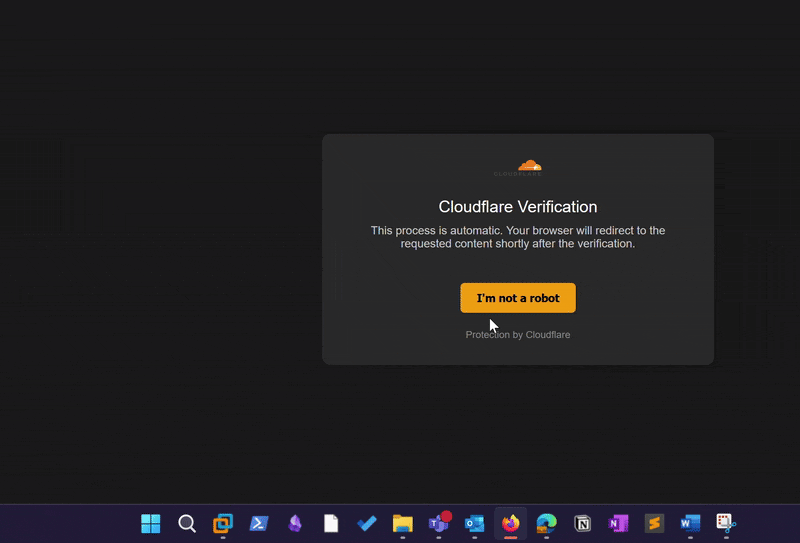Open the Windows Start menu
The height and width of the screenshot is (543, 800).
151,523
